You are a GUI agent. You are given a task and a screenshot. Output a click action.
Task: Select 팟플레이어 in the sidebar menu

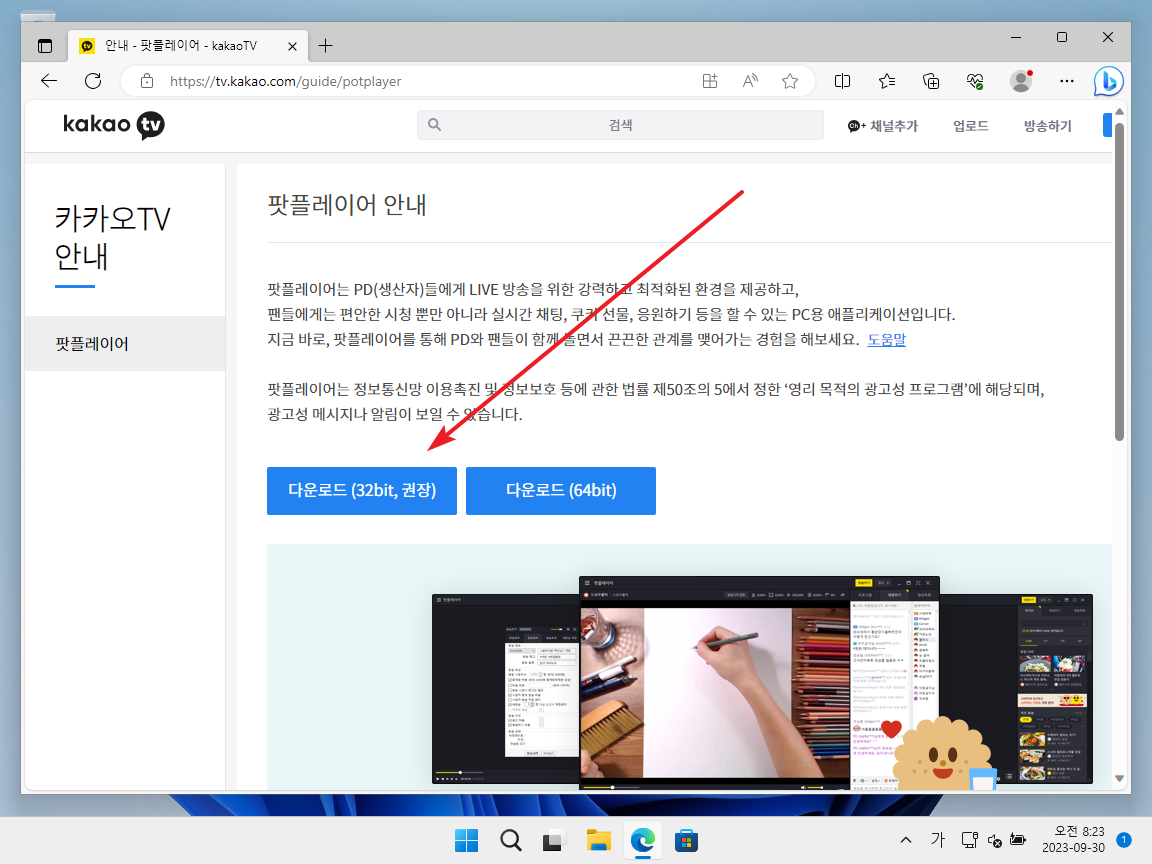pos(125,343)
